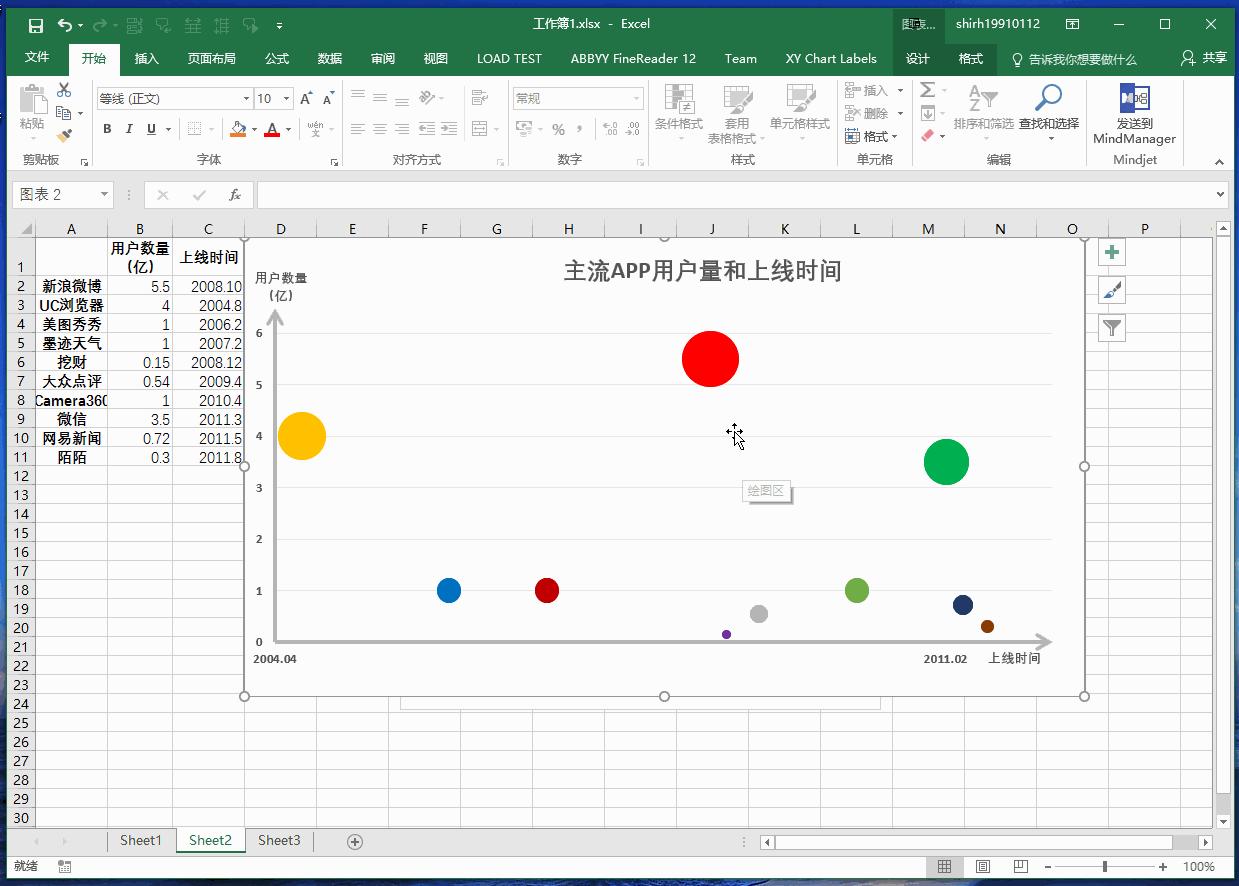Viewport: 1239px width, 886px height.
Task: Click the Normal view icon in status bar
Action: coord(944,866)
